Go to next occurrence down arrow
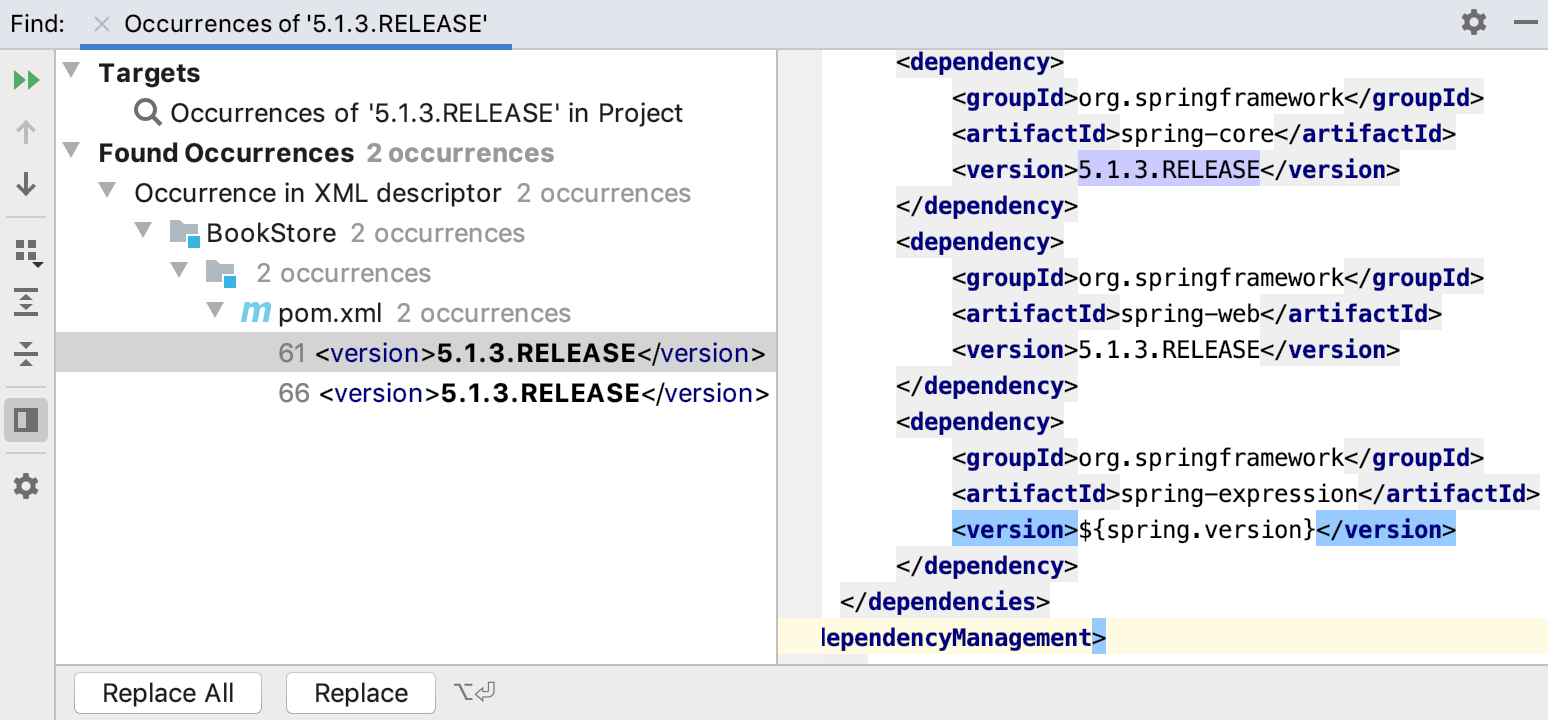This screenshot has height=720, width=1548. [27, 184]
